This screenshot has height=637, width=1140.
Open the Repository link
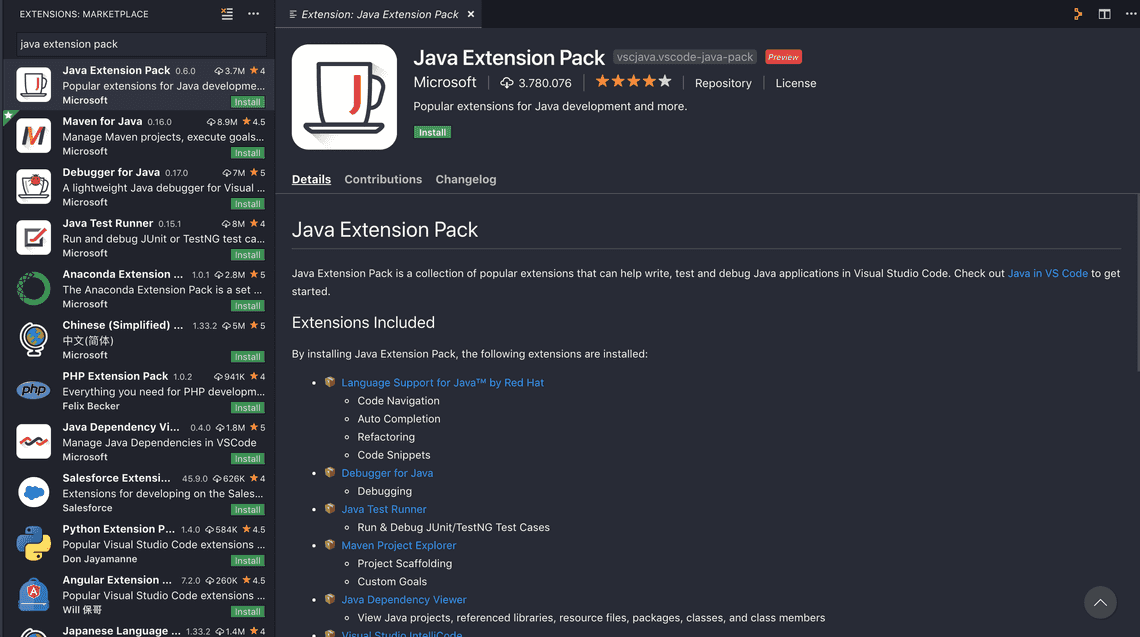pyautogui.click(x=723, y=83)
